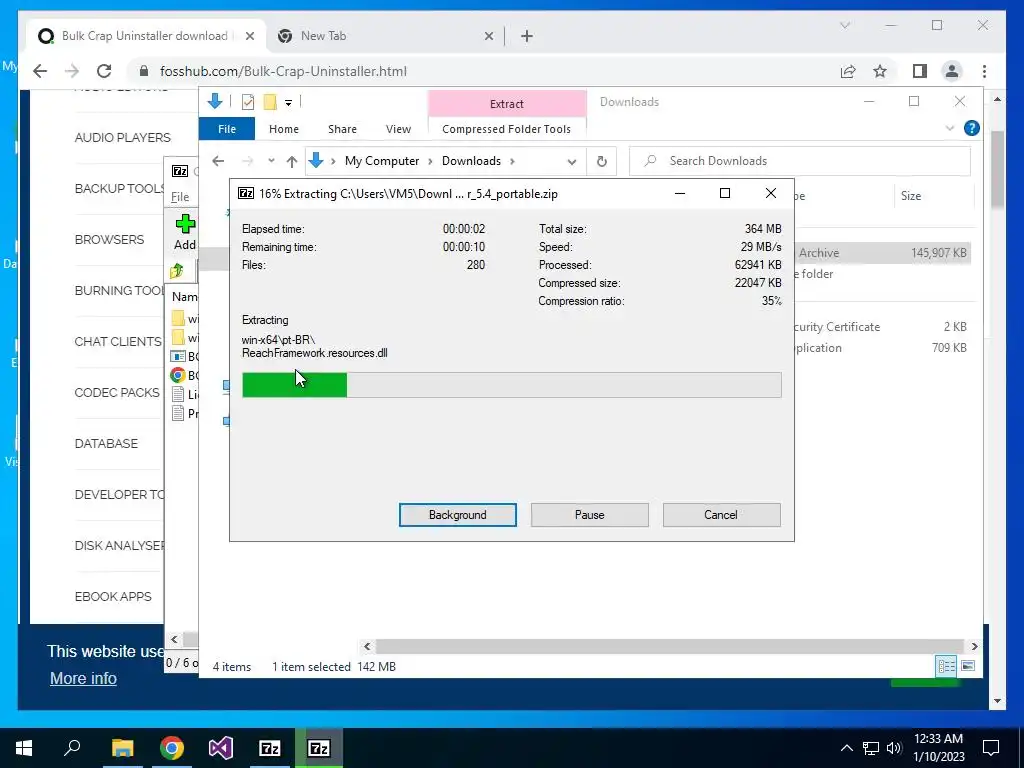This screenshot has width=1024, height=768.
Task: Share this page icon in Chrome
Action: tap(848, 71)
